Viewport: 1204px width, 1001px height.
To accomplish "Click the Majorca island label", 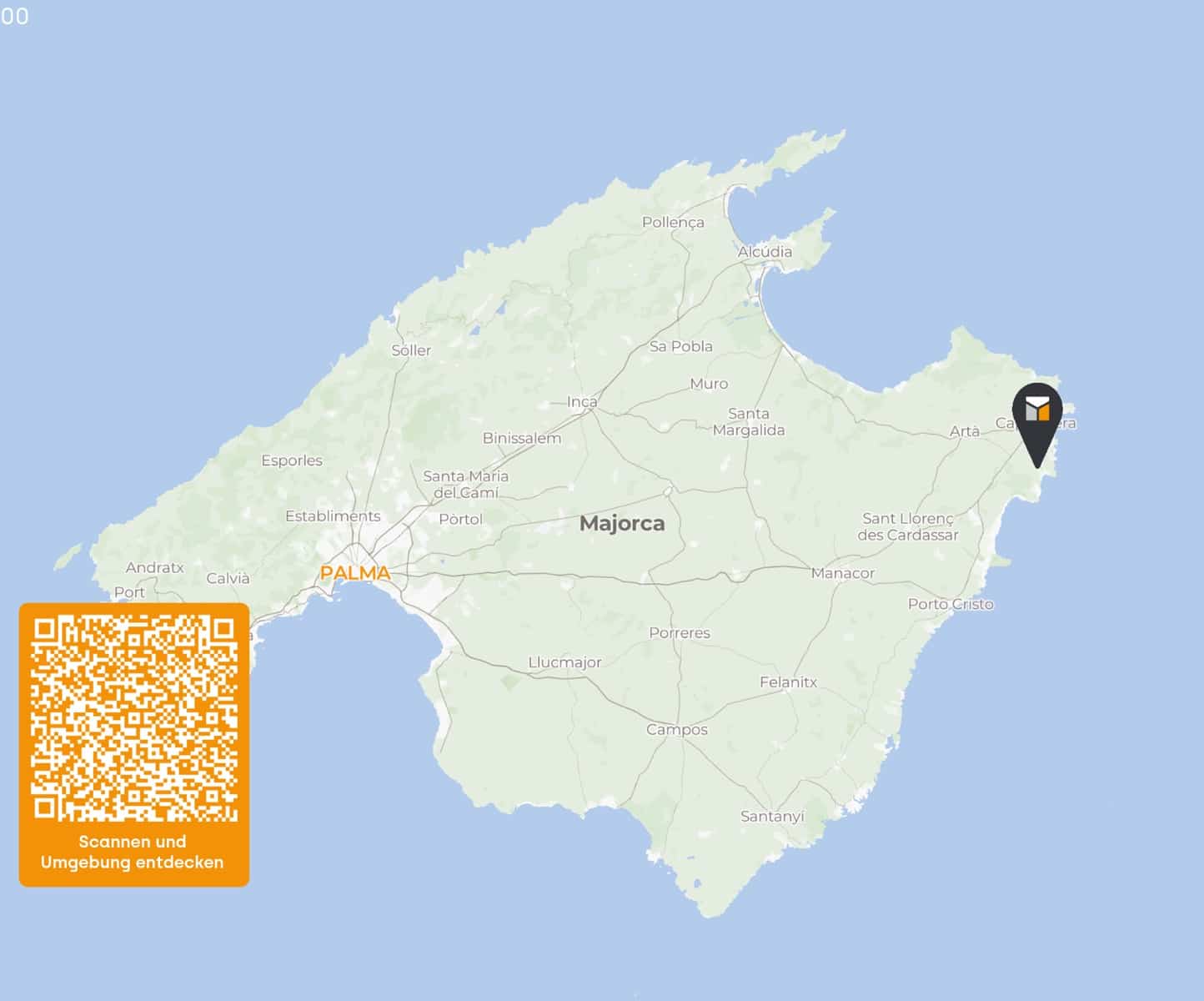I will [x=622, y=524].
